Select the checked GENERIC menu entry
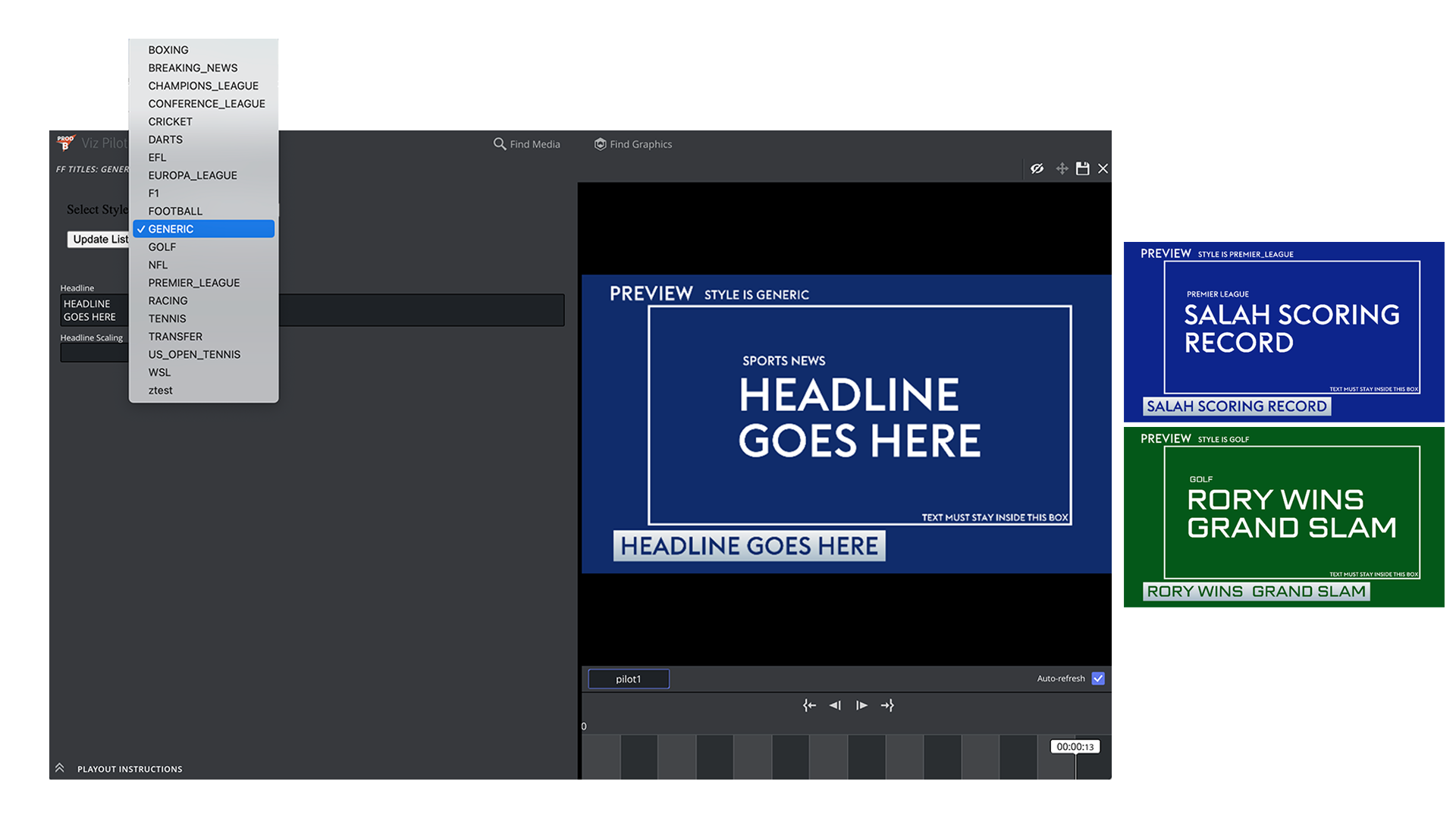The image size is (1456, 819). [x=171, y=229]
